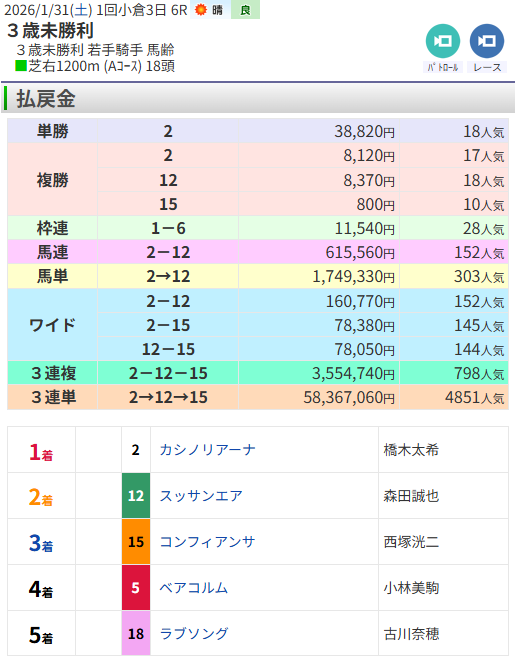Click white horse number 2 box
Screen dimensions: 516x661
tap(136, 450)
